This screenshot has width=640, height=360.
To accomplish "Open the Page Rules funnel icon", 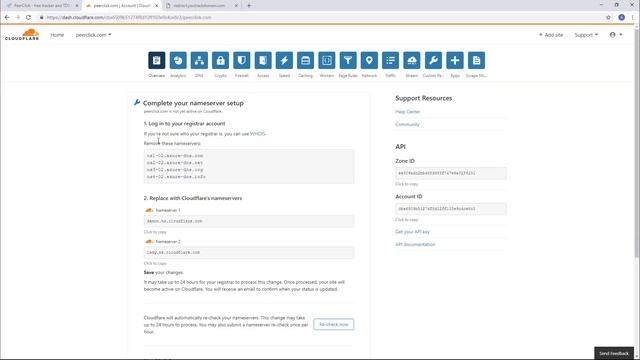I will pos(348,60).
